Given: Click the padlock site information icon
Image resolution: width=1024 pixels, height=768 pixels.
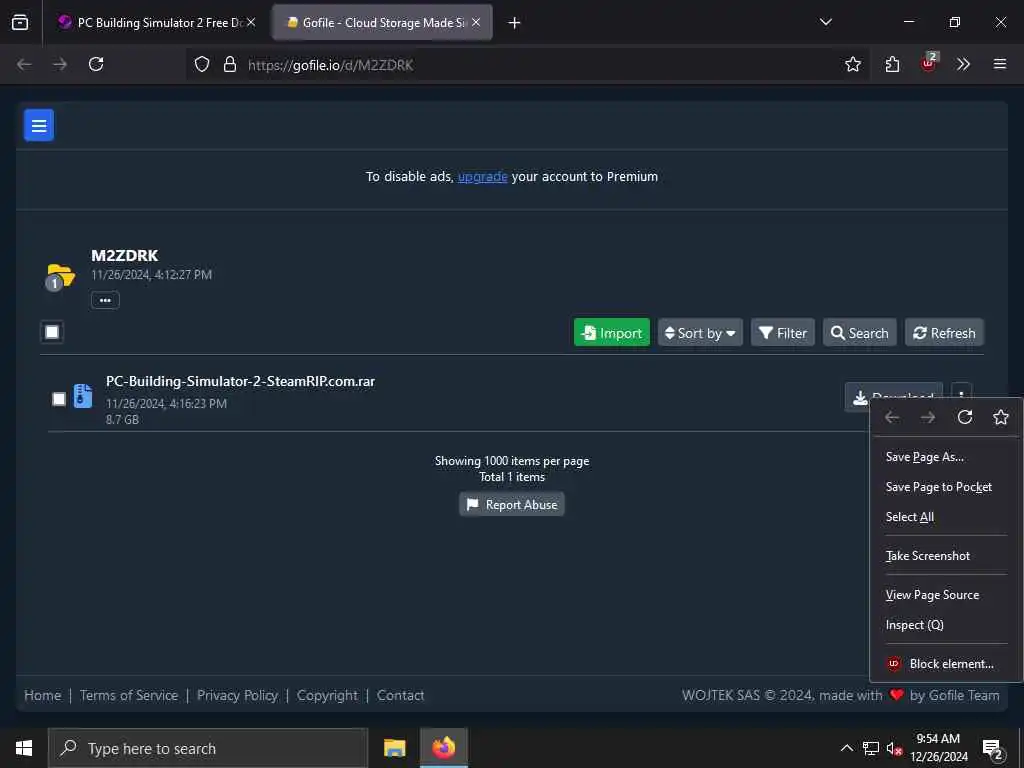Looking at the screenshot, I should (229, 64).
